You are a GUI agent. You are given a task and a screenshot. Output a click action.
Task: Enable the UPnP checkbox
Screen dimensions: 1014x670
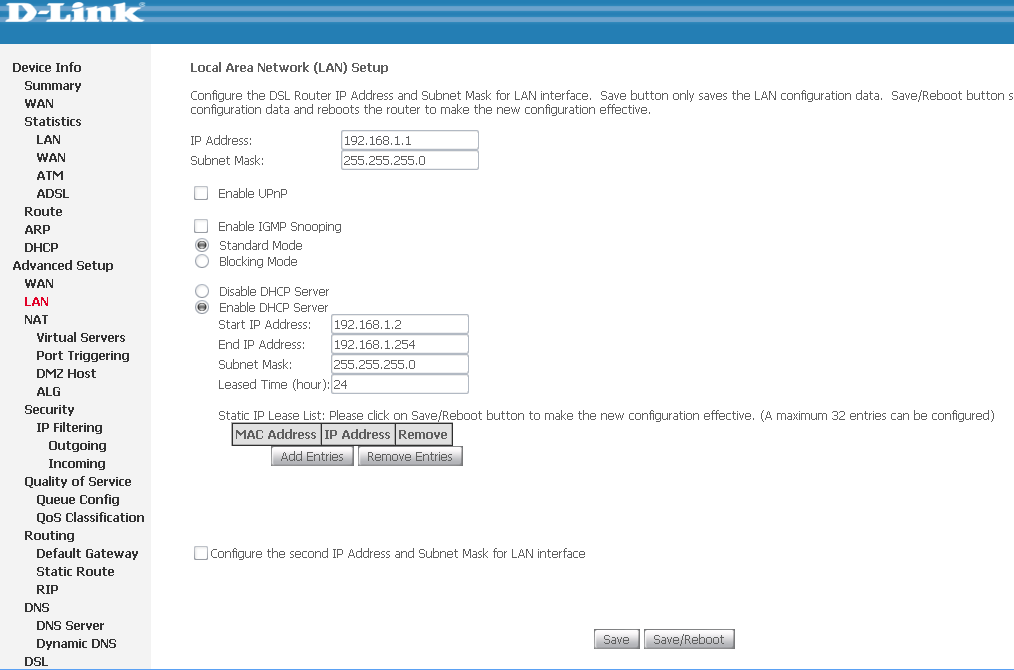click(201, 193)
